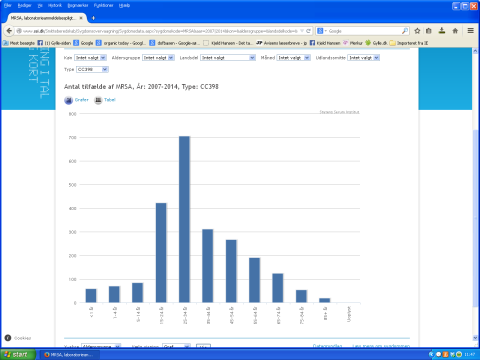Image resolution: width=480 pixels, height=360 pixels.
Task: Open the Landsdel dropdown
Action: 228,58
